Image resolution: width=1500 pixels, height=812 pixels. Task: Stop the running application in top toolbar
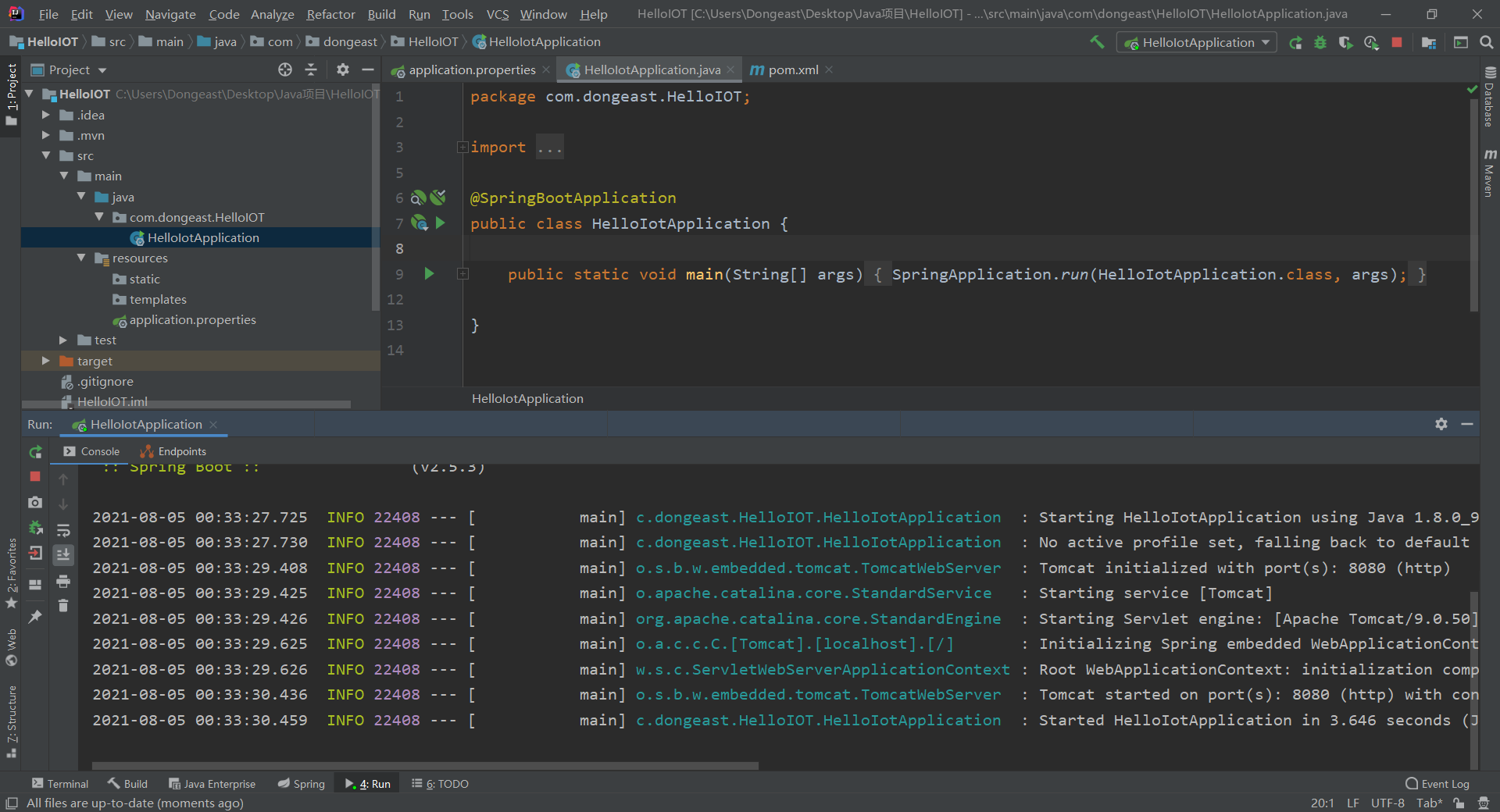click(1397, 43)
